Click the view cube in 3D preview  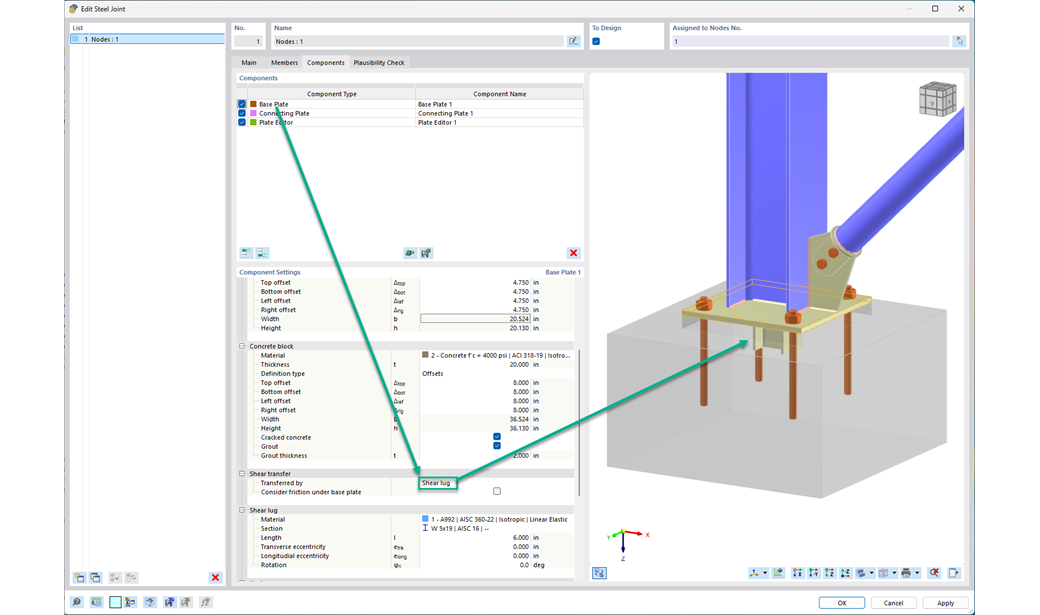click(x=937, y=99)
